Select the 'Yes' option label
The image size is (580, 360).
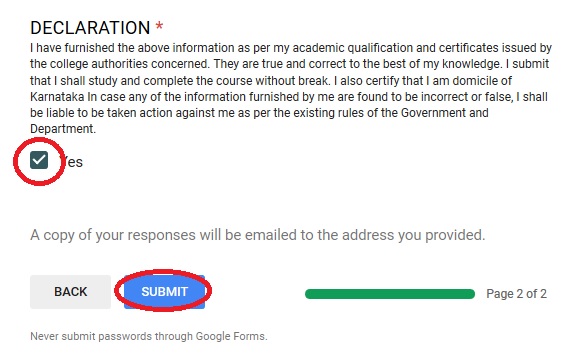point(72,162)
